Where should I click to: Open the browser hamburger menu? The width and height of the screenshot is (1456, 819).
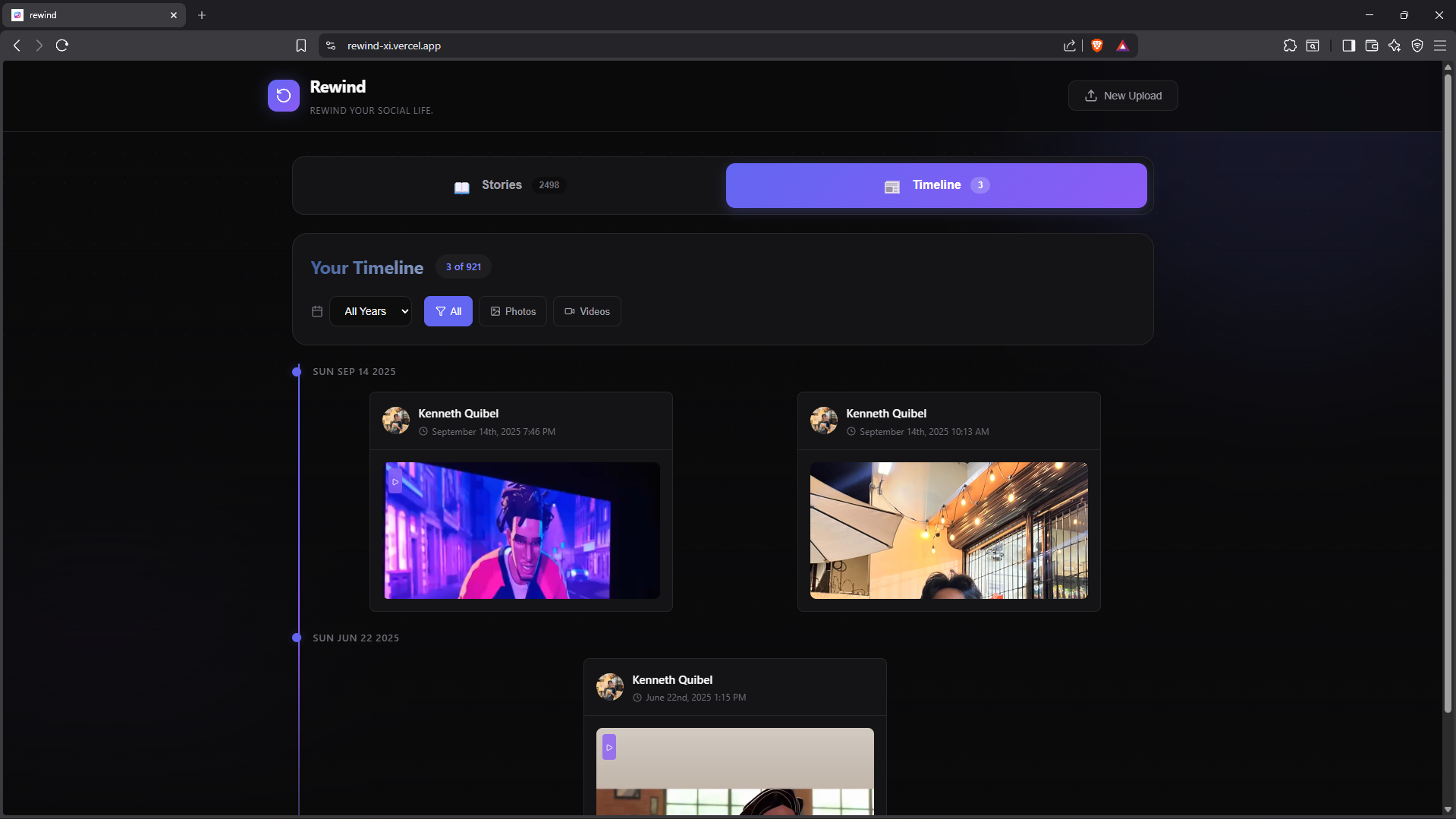coord(1440,46)
